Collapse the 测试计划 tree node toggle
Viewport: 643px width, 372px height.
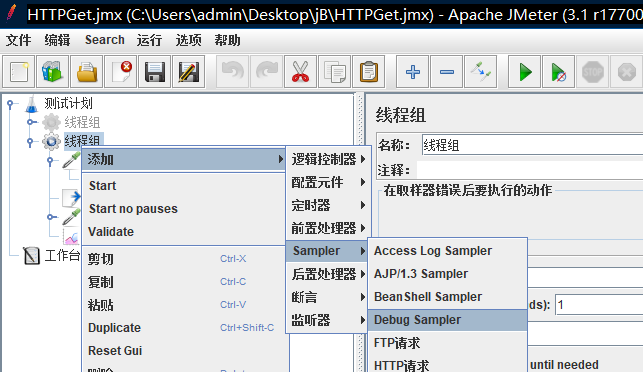11,104
